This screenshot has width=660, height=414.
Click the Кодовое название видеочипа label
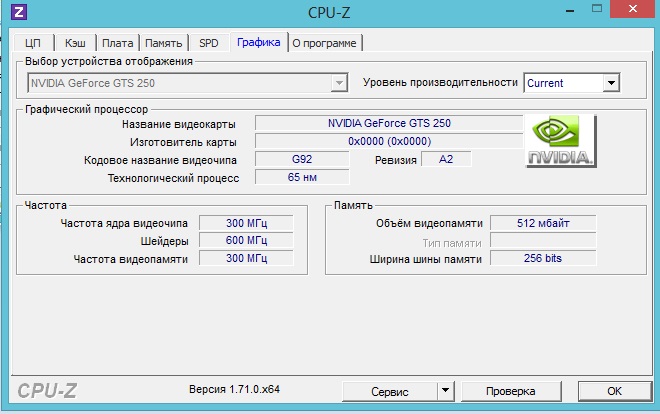coord(160,161)
